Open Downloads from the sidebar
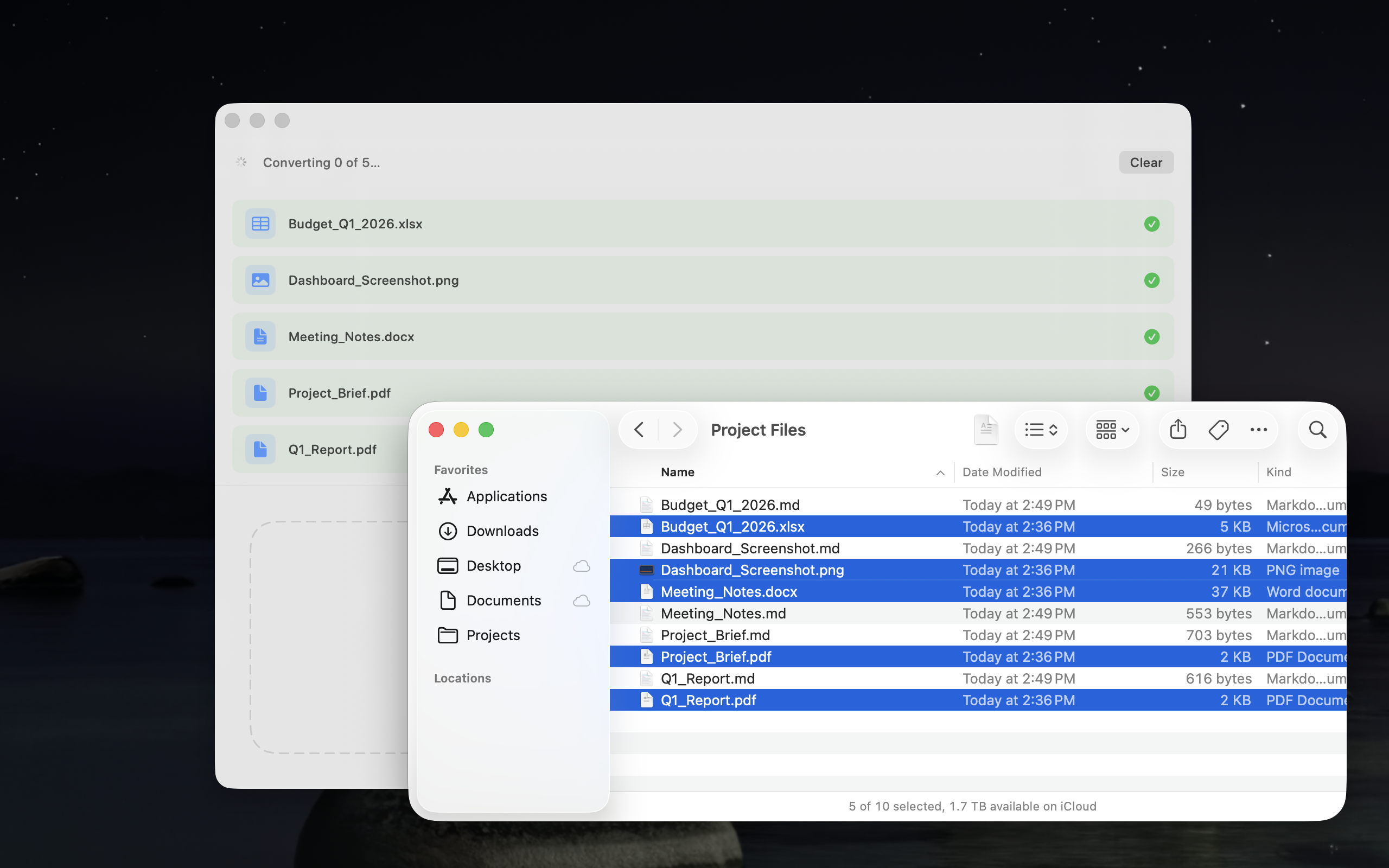1389x868 pixels. (502, 531)
